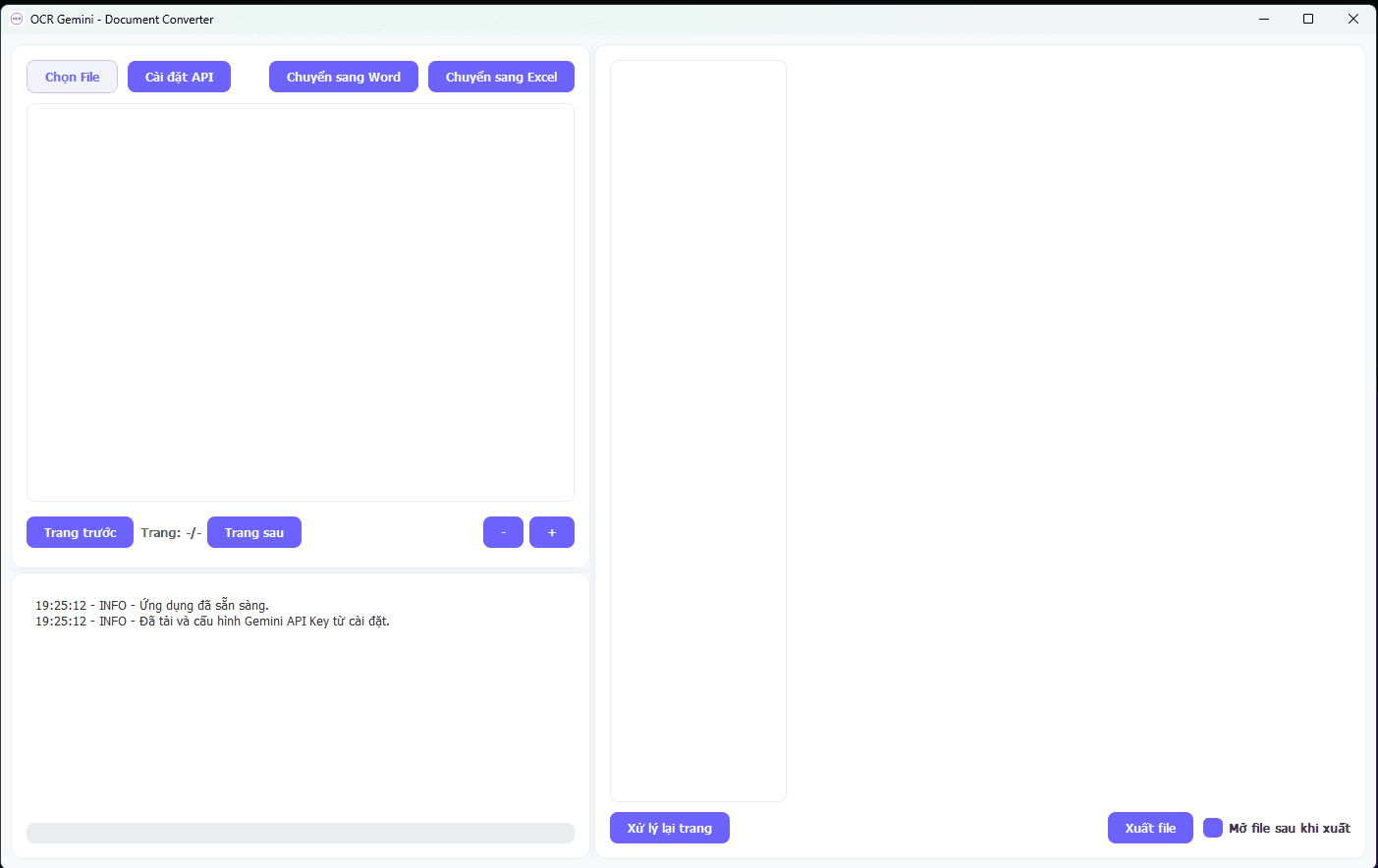1378x868 pixels.
Task: Open Cài đặt API settings
Action: point(179,77)
